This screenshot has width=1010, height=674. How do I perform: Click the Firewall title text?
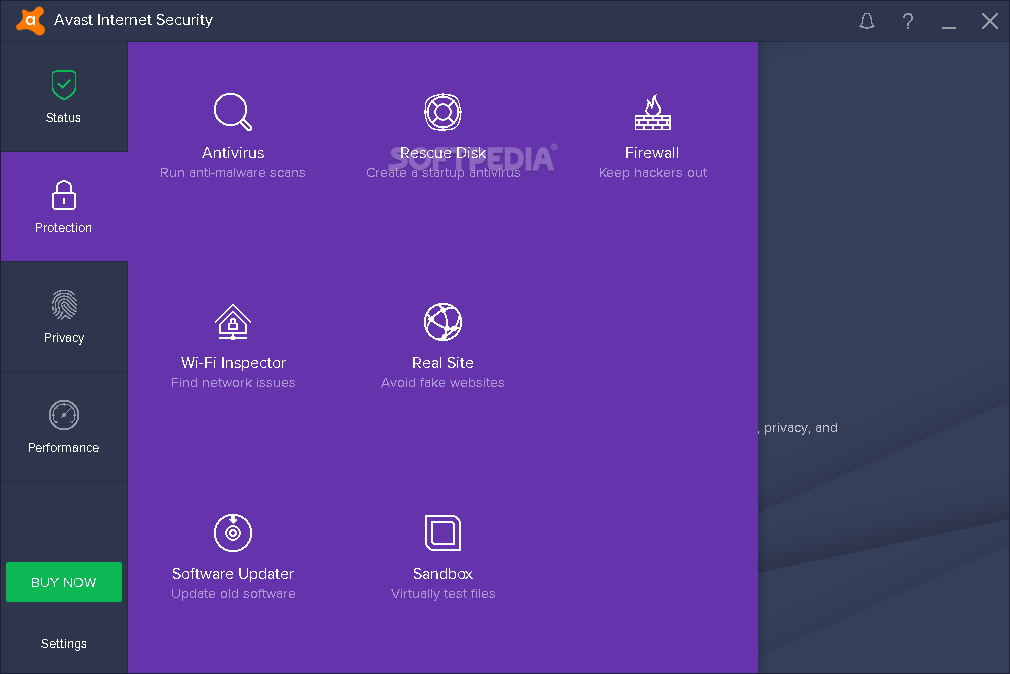click(x=652, y=153)
